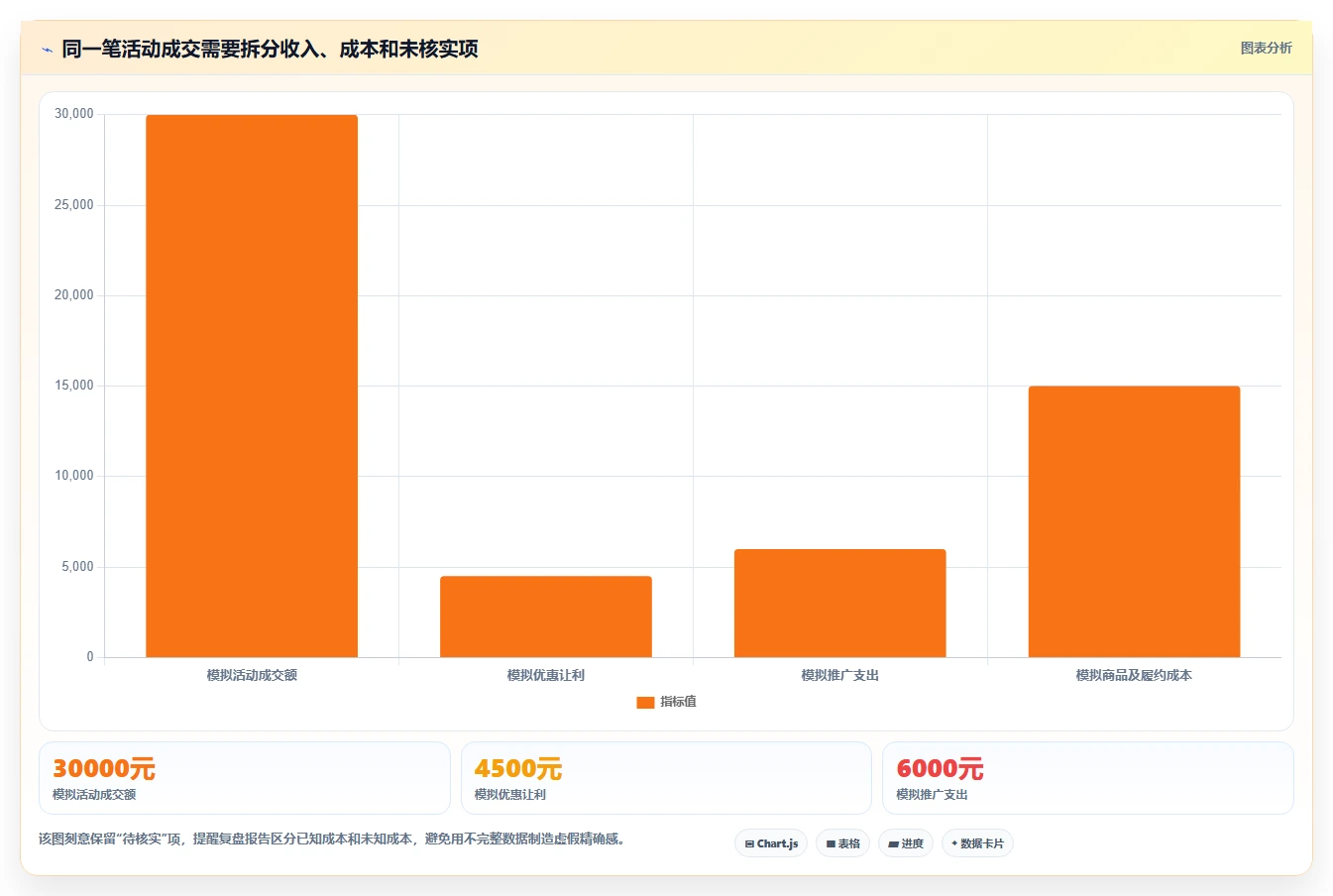
Task: Select the 表格 tag pill
Action: click(842, 843)
